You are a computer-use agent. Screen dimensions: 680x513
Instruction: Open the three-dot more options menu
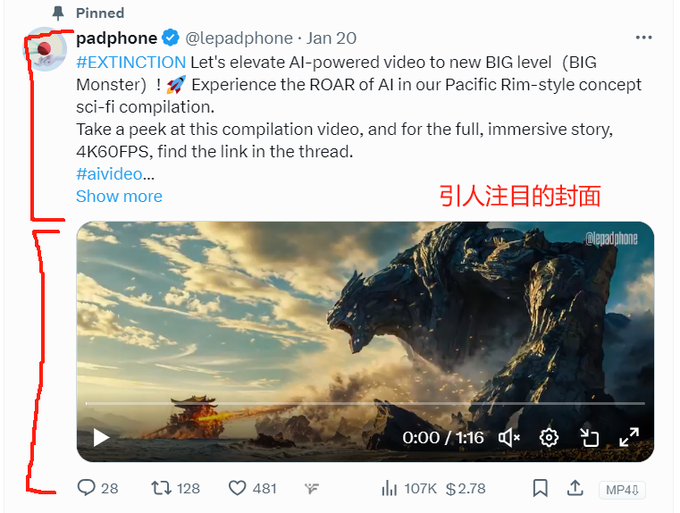644,38
